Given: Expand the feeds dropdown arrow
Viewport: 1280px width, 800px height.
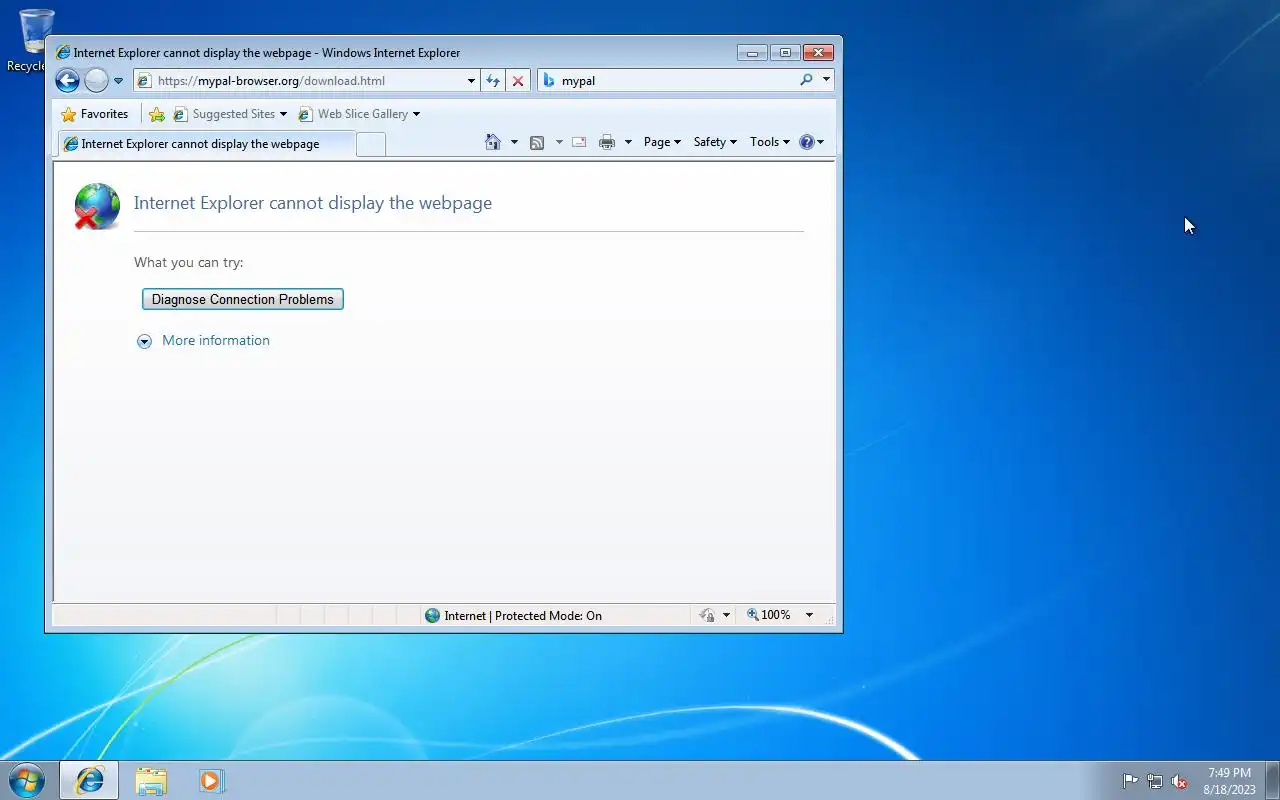Looking at the screenshot, I should [559, 142].
